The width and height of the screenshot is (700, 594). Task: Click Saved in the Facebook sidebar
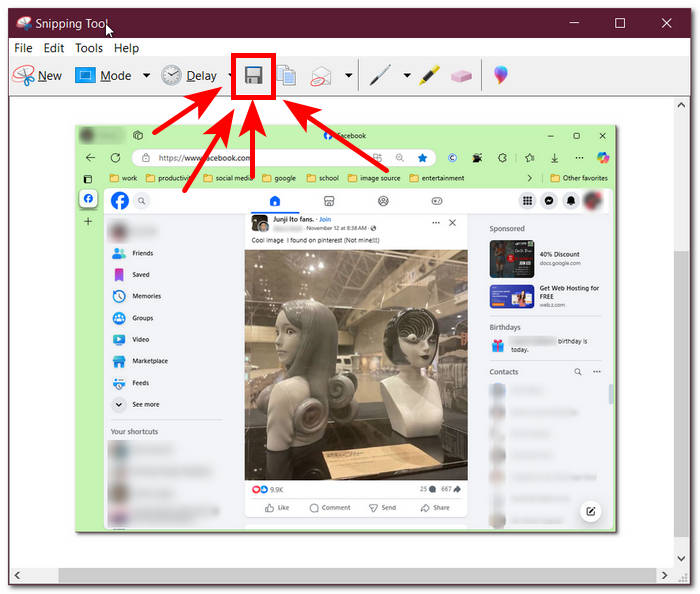(131, 274)
